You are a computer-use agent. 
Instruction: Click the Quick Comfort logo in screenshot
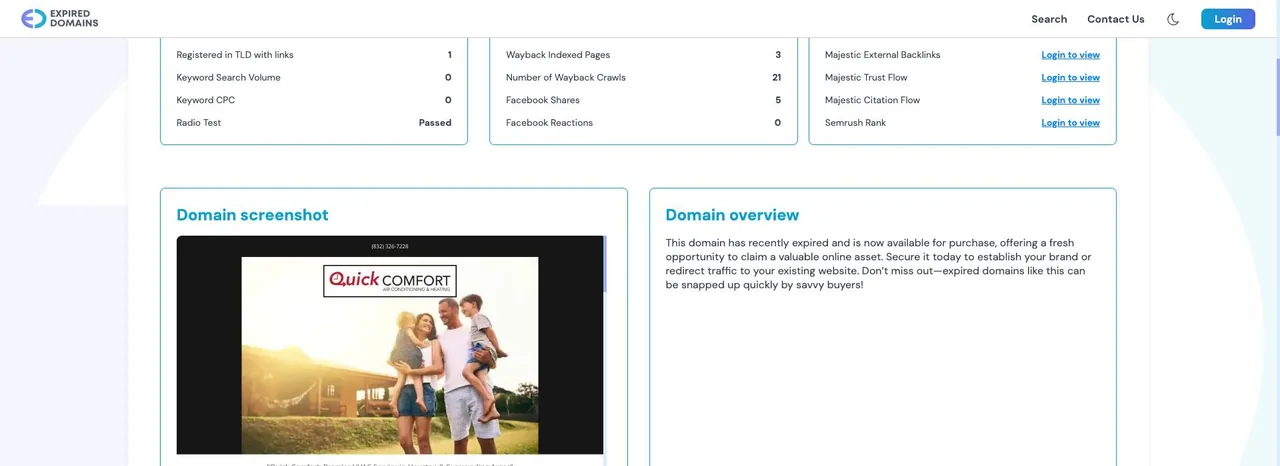[390, 281]
